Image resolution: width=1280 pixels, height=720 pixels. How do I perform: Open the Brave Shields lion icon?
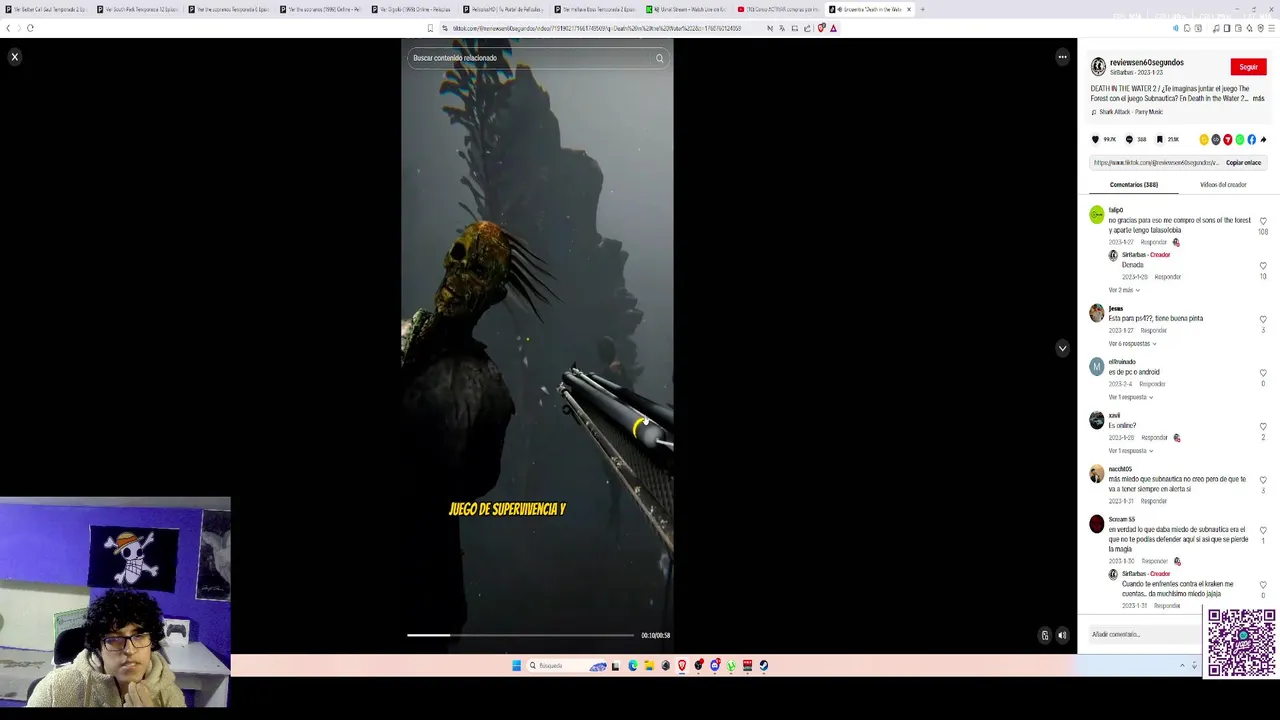tap(821, 28)
